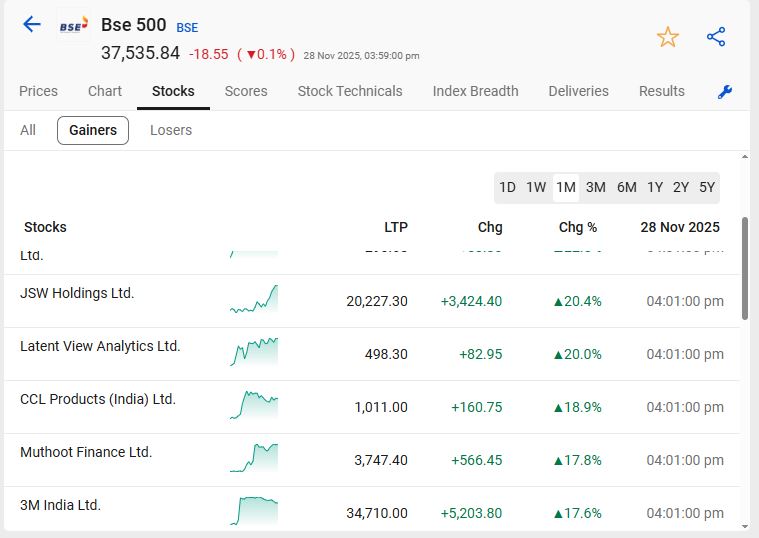The width and height of the screenshot is (759, 538).
Task: Open the wrench tools icon
Action: [x=725, y=92]
